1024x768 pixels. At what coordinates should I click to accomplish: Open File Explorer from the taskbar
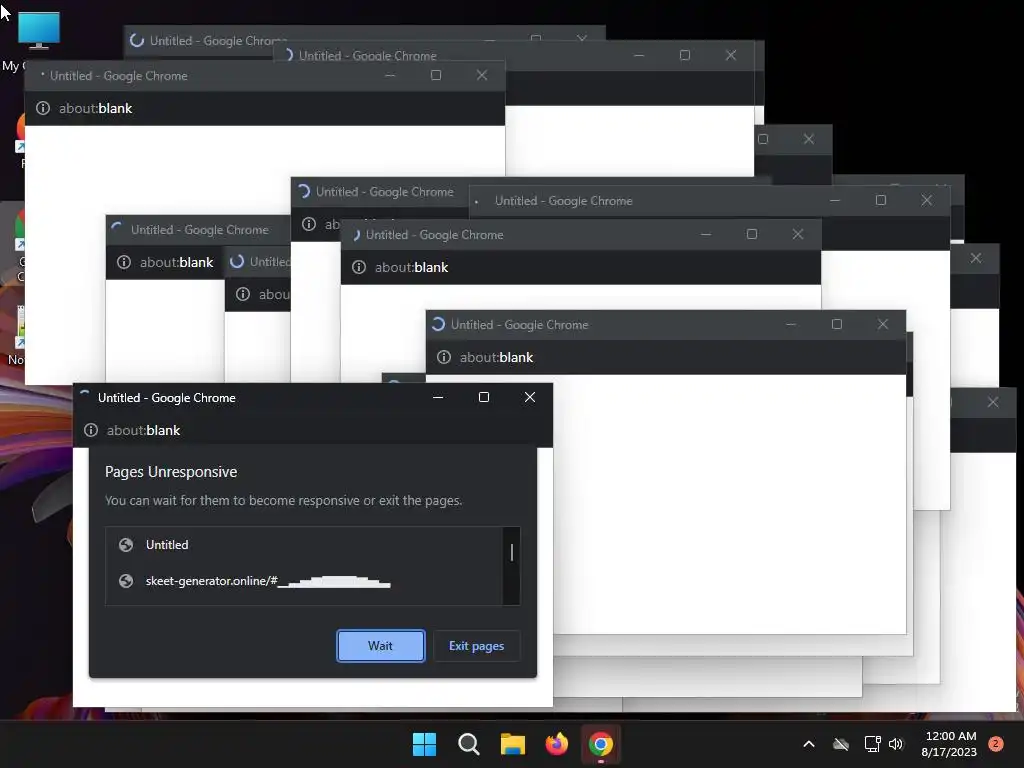tap(513, 744)
